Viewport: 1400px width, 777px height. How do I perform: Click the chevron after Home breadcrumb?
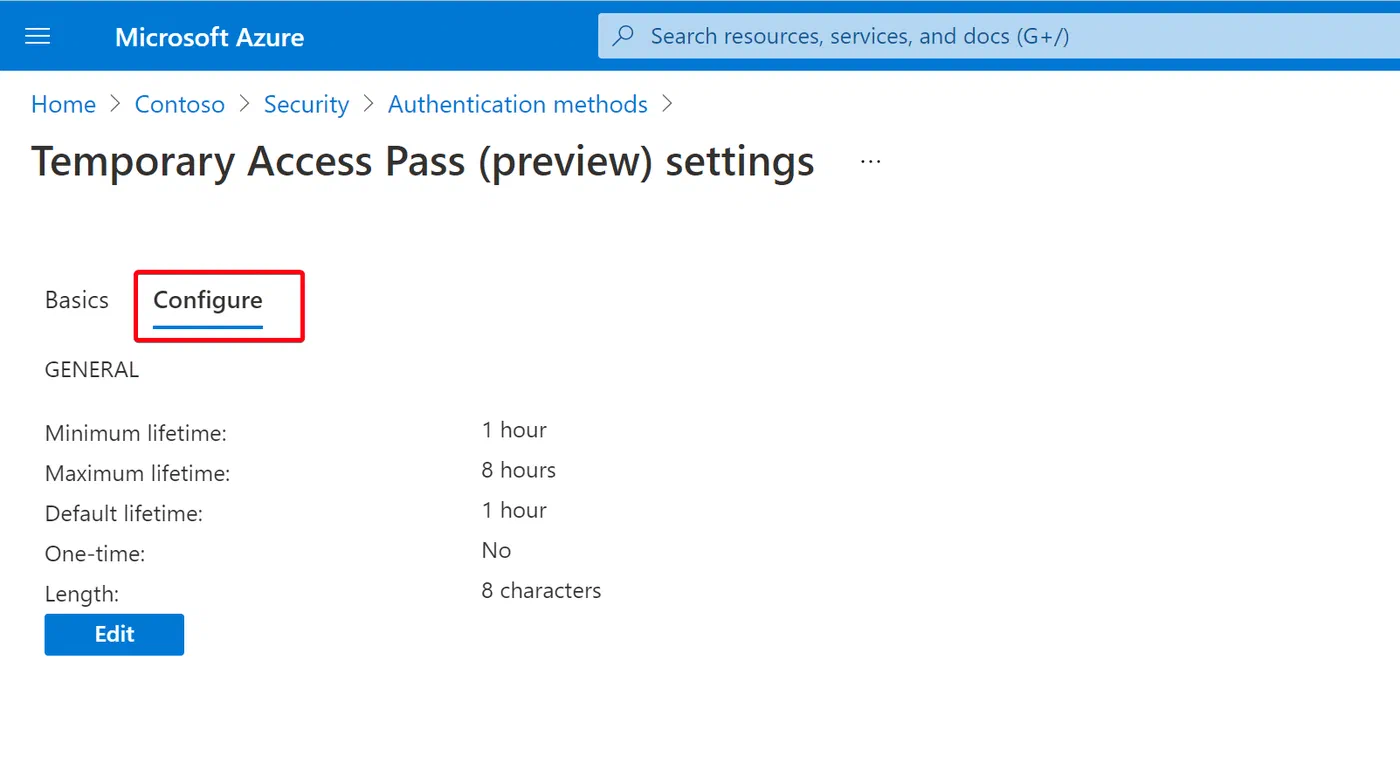[115, 104]
